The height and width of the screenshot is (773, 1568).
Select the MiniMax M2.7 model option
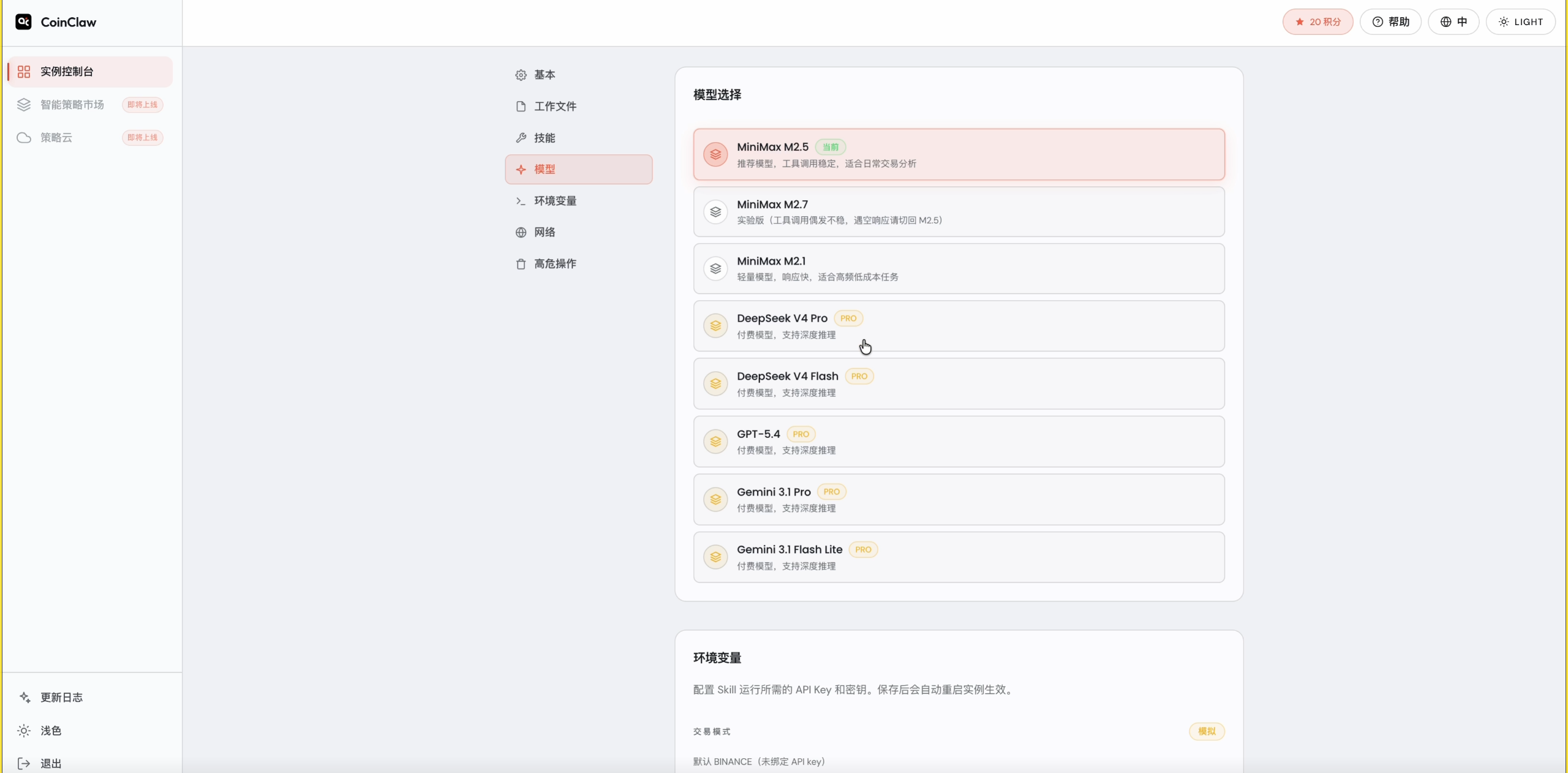(959, 212)
